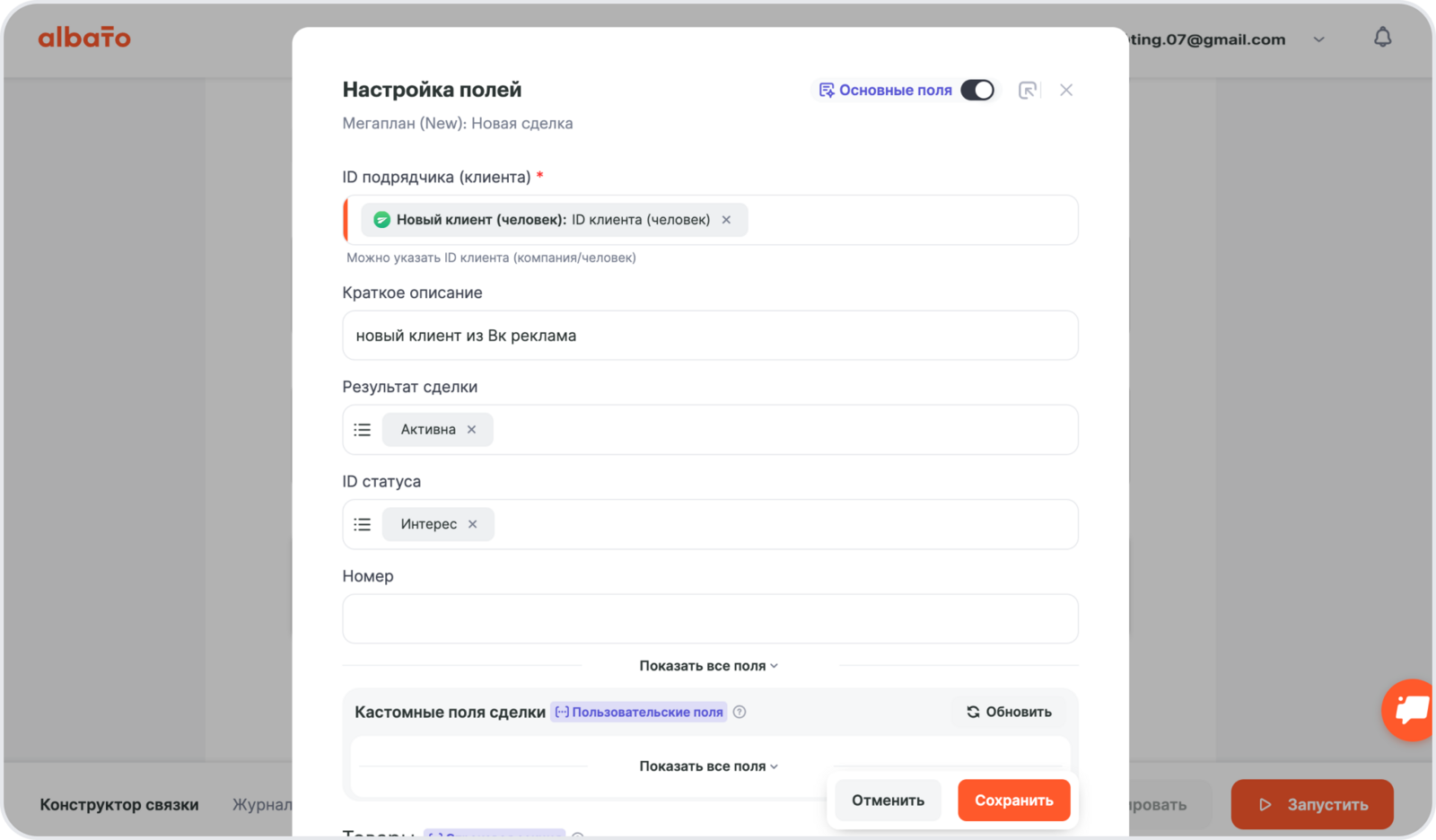Remove the Интерес tag
1436x840 pixels.
[x=472, y=524]
